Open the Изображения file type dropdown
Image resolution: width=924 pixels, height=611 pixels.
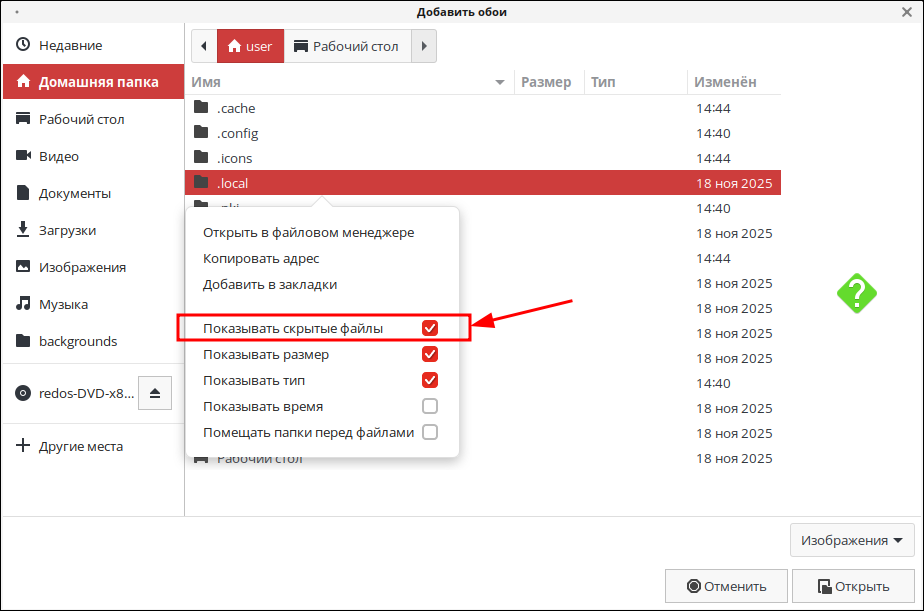click(x=857, y=540)
